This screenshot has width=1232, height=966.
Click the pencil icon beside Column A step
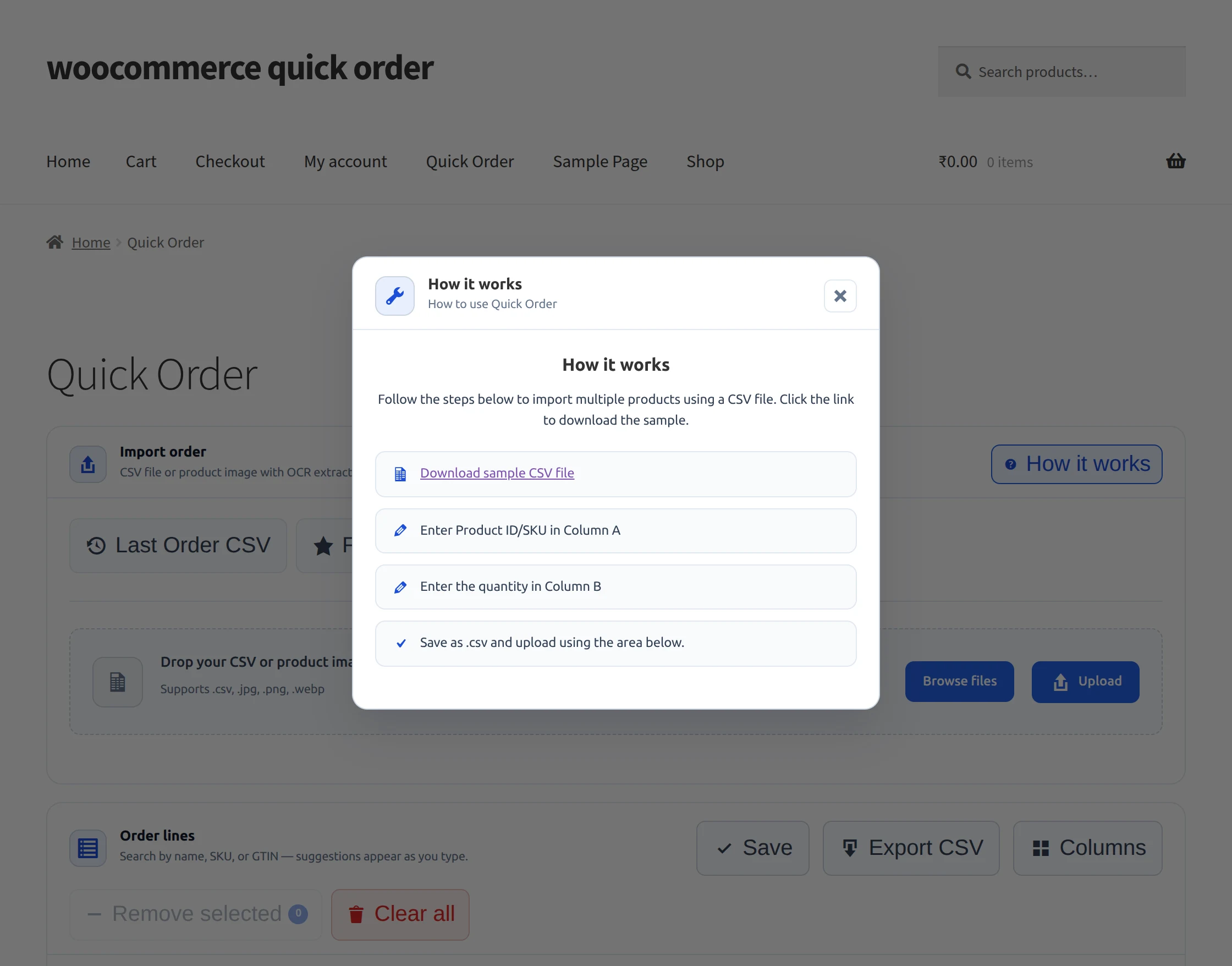coord(400,530)
